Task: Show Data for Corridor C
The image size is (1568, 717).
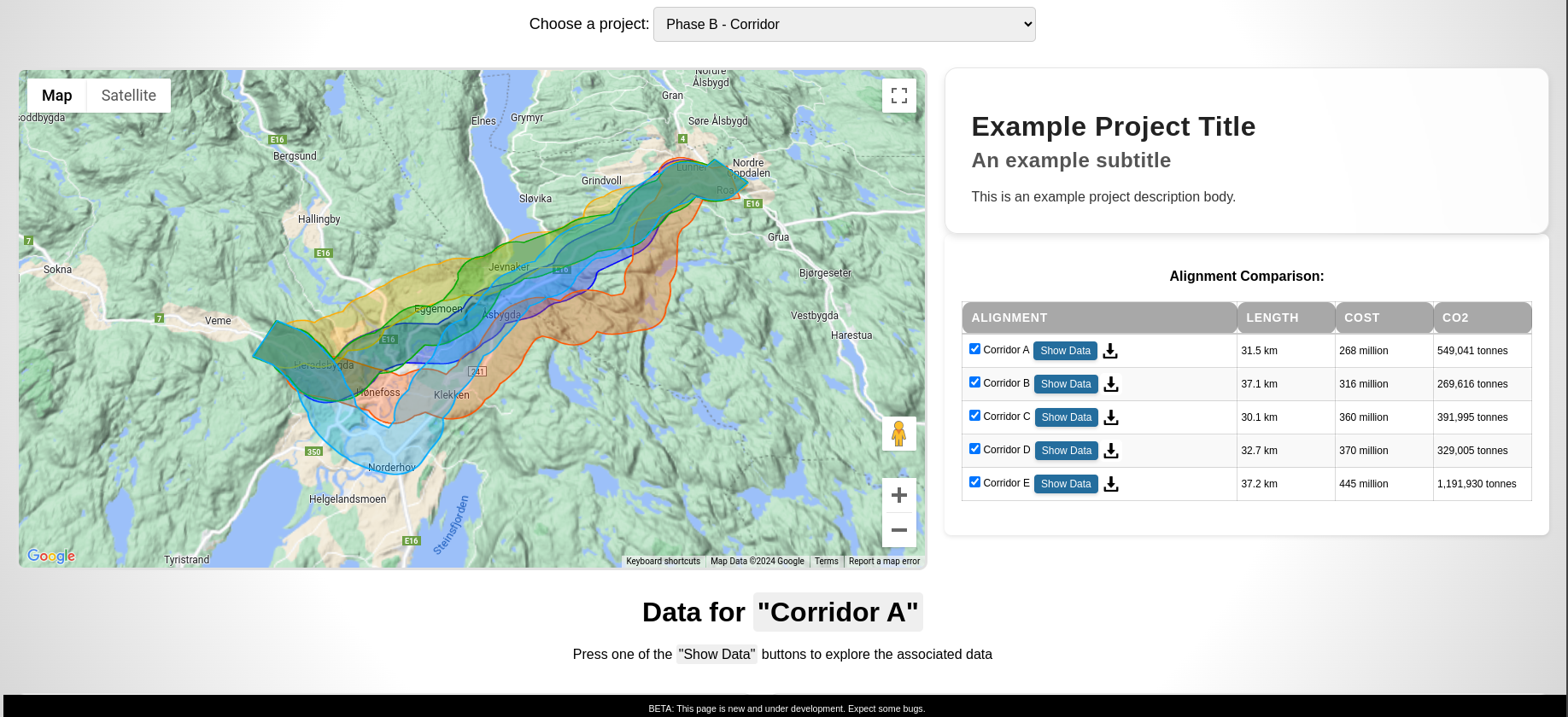Action: point(1067,417)
